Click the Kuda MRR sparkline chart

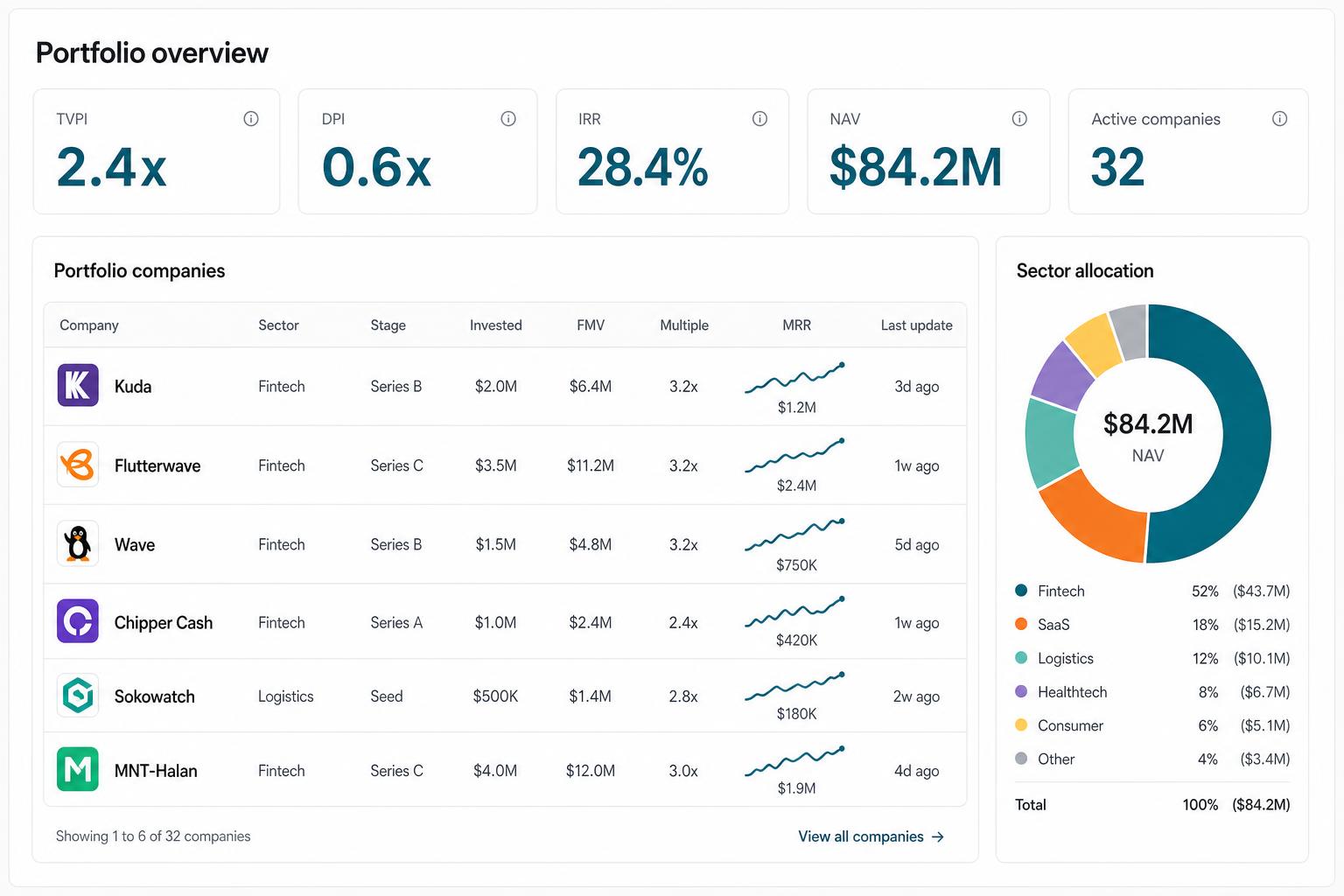point(794,378)
